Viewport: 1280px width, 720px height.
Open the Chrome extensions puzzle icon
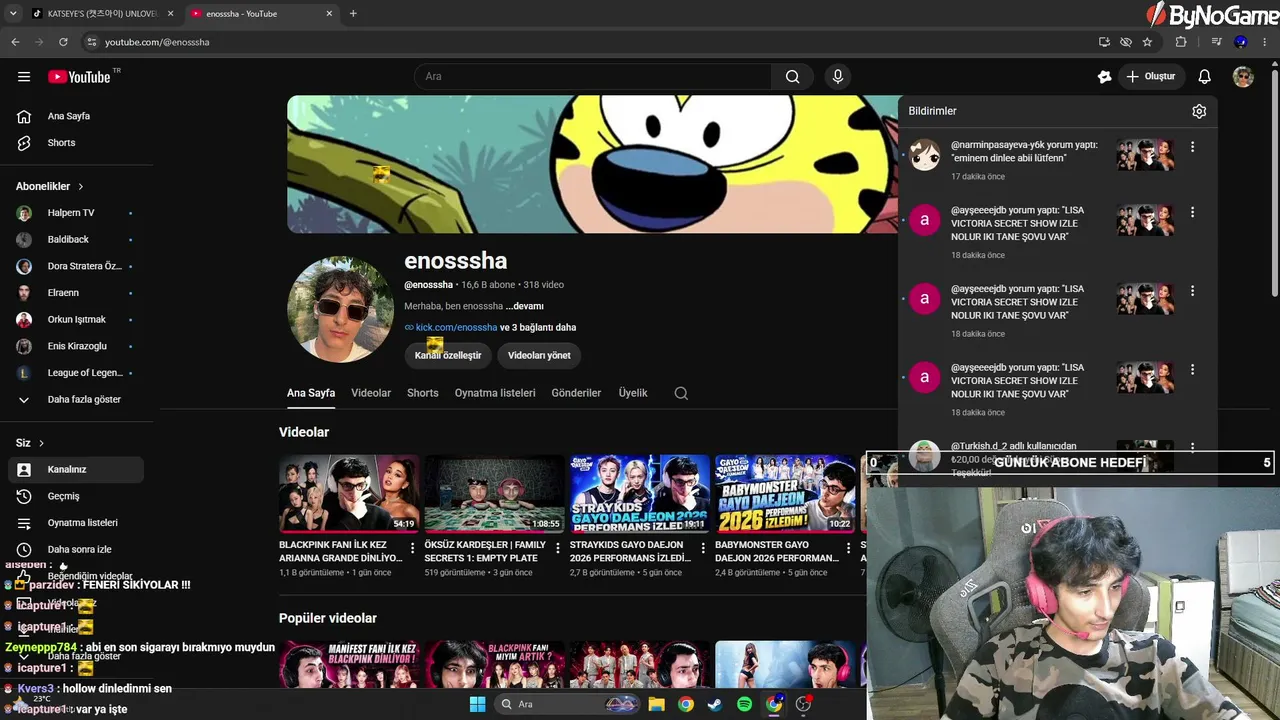click(x=1181, y=42)
